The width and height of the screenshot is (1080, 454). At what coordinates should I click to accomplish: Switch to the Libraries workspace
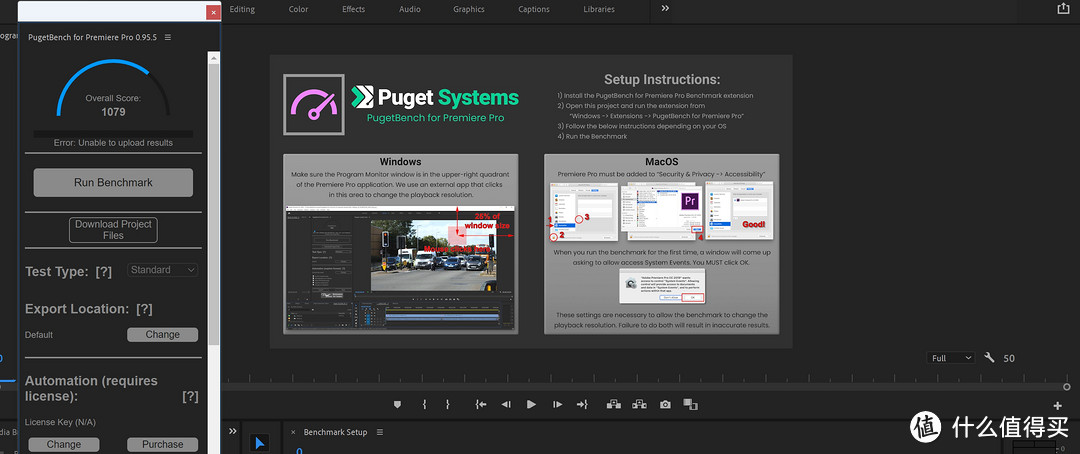tap(599, 9)
